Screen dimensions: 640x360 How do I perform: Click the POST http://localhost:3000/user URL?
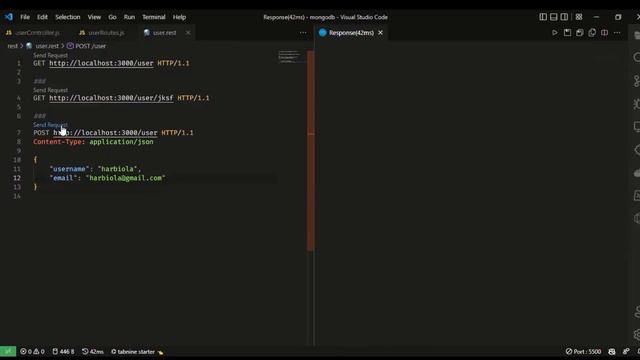(x=105, y=133)
